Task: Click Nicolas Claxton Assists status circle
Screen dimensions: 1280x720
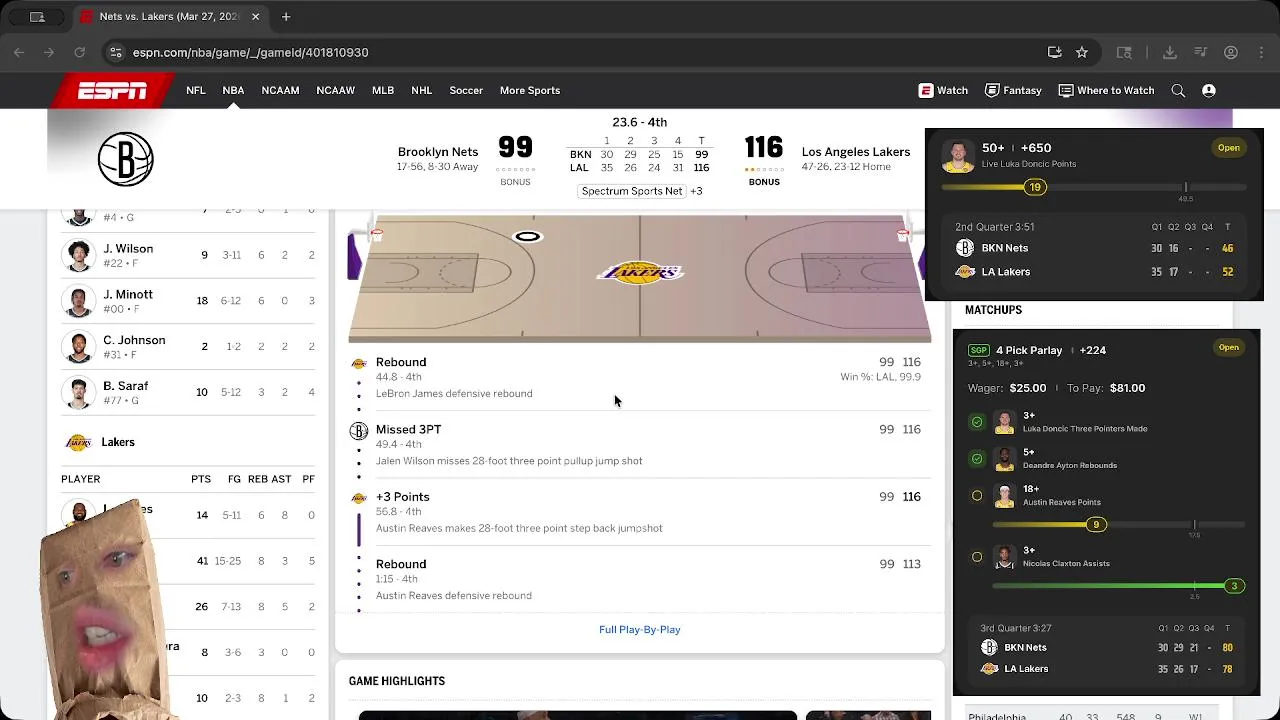Action: (977, 557)
